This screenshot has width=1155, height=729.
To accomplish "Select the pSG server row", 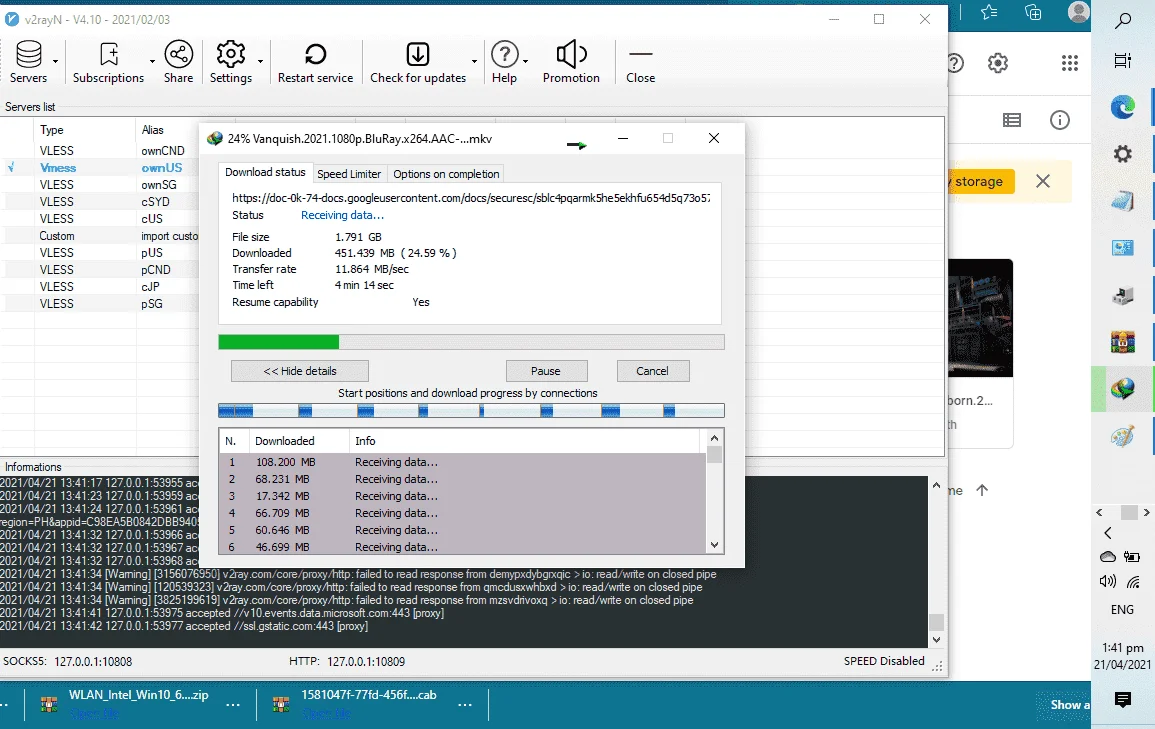I will 100,303.
